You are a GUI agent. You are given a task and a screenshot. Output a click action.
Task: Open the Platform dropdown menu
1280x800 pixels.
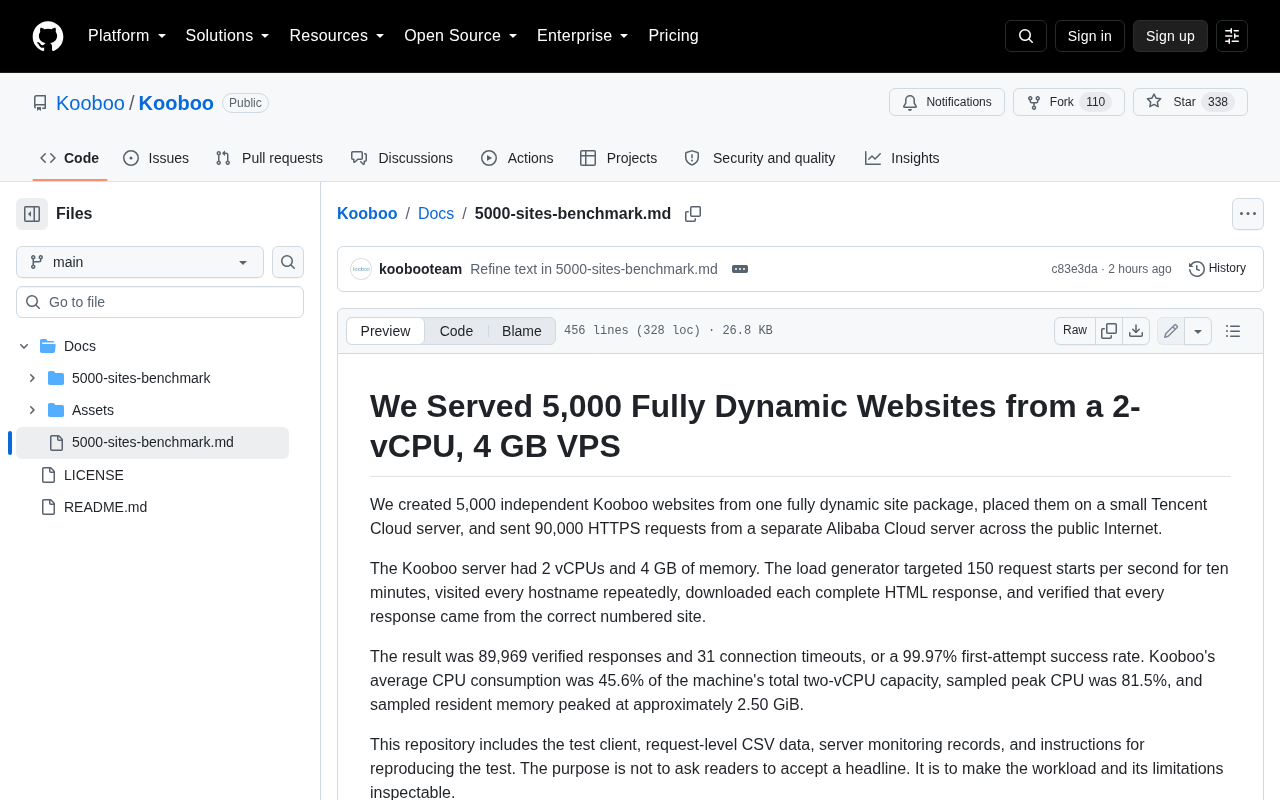pyautogui.click(x=127, y=36)
